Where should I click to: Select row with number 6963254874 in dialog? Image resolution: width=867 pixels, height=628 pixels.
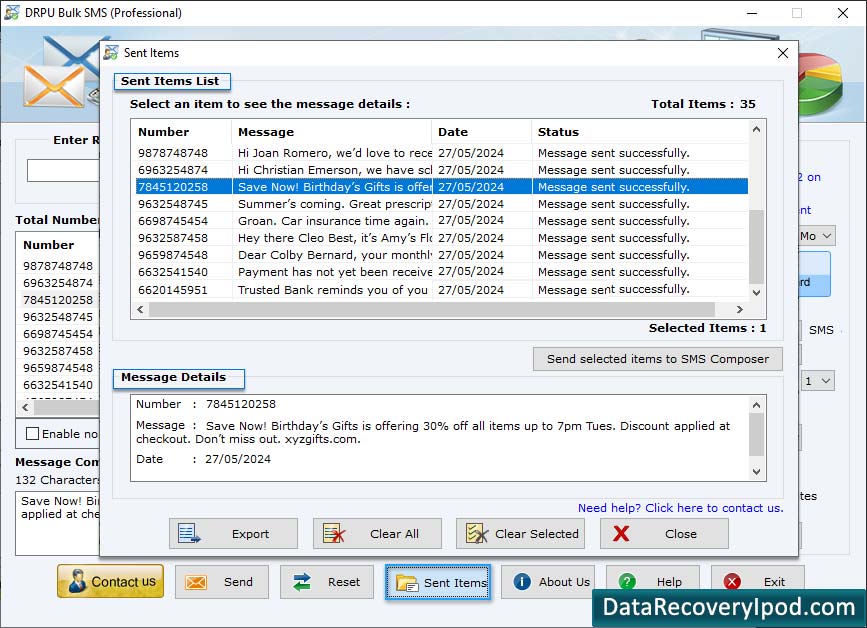coord(442,170)
